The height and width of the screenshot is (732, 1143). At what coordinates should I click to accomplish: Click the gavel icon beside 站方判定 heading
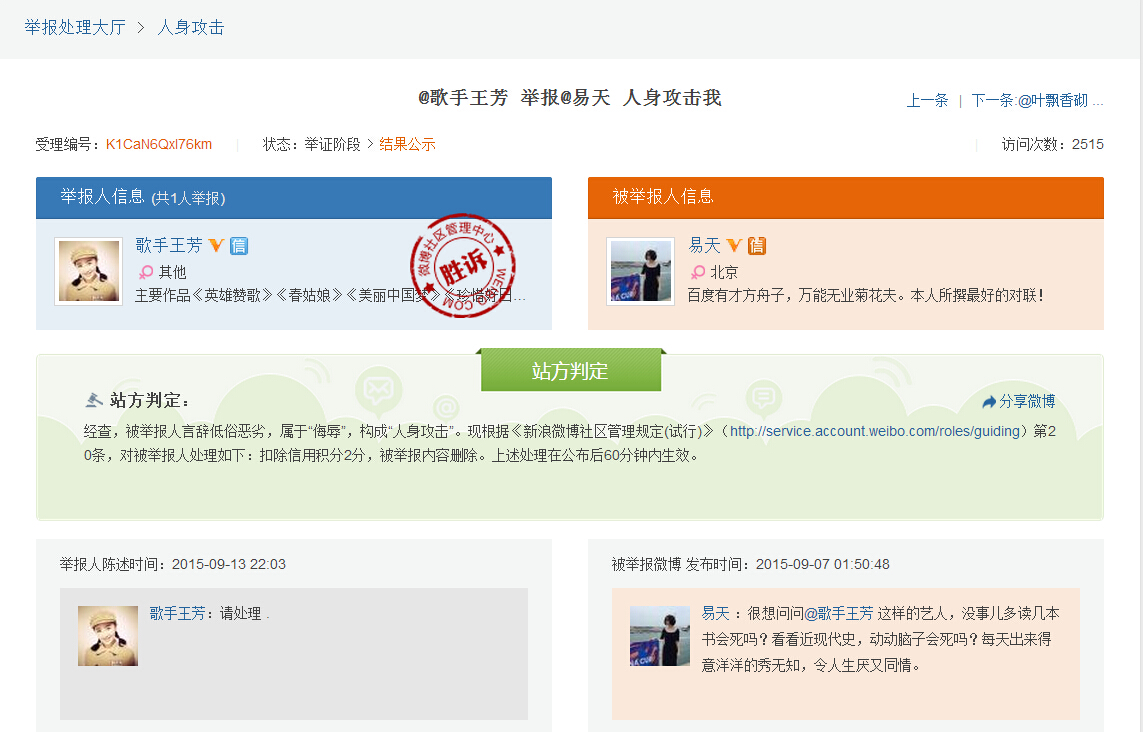[x=95, y=400]
